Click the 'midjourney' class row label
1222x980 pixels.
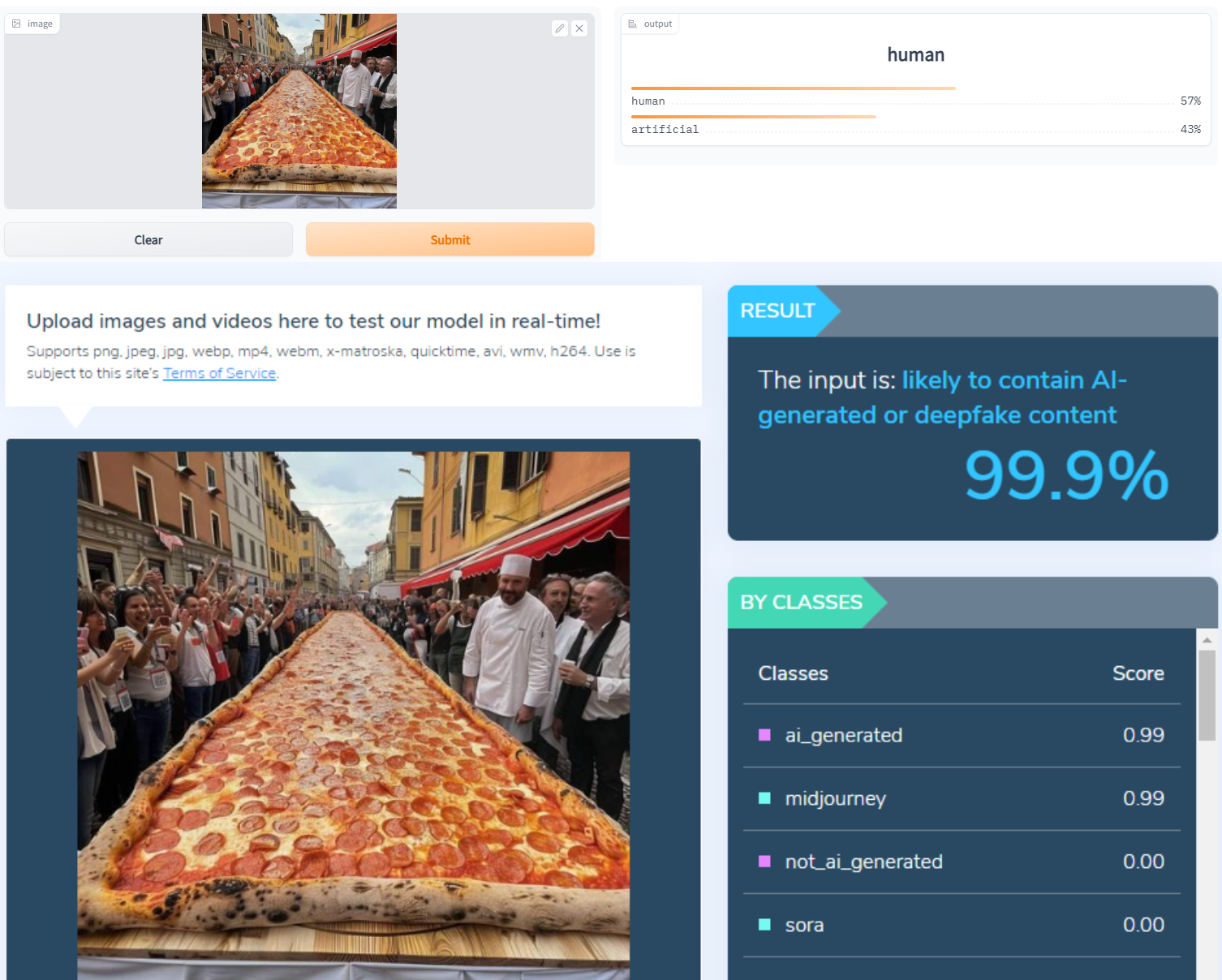(x=836, y=799)
